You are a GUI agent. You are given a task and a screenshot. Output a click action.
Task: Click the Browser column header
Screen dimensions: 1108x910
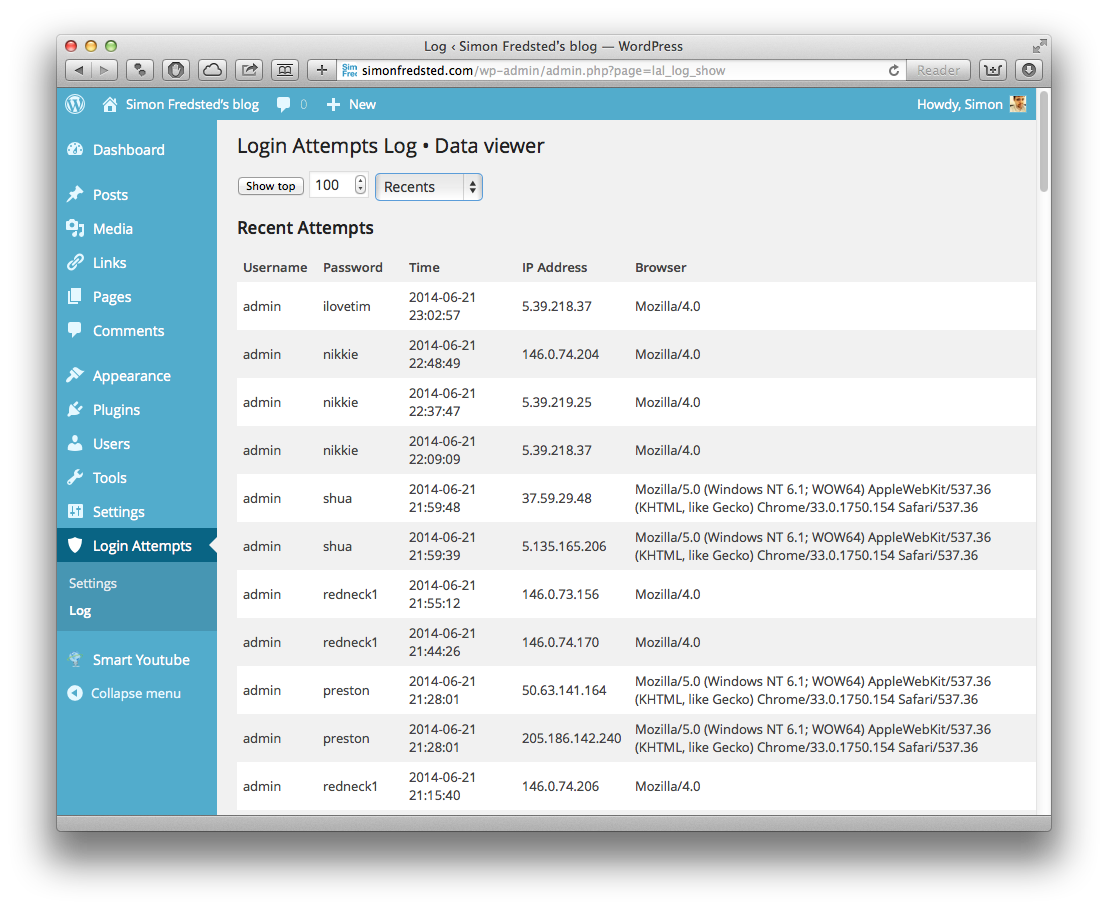tap(661, 268)
